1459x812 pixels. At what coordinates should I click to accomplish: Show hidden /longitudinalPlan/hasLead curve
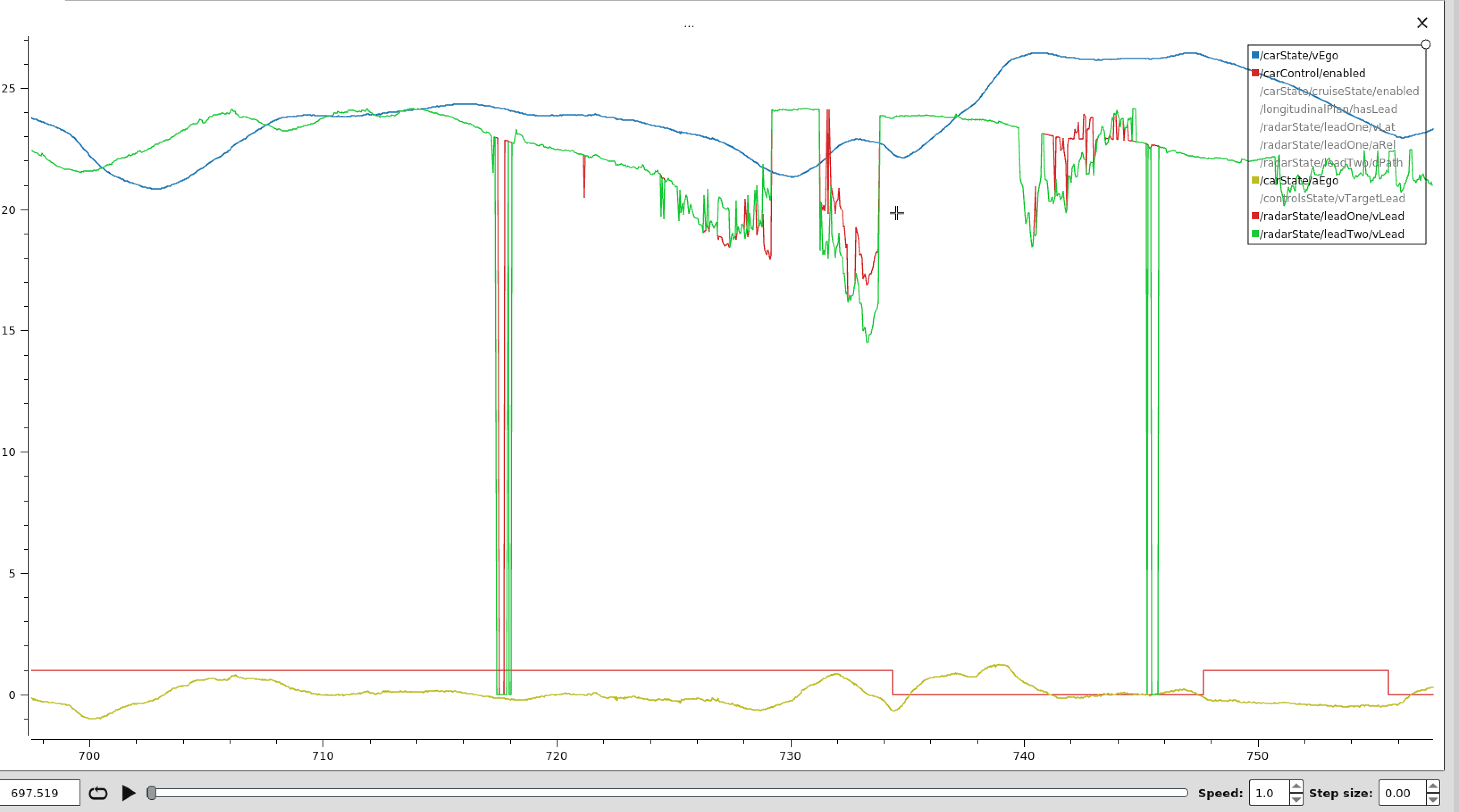1328,109
